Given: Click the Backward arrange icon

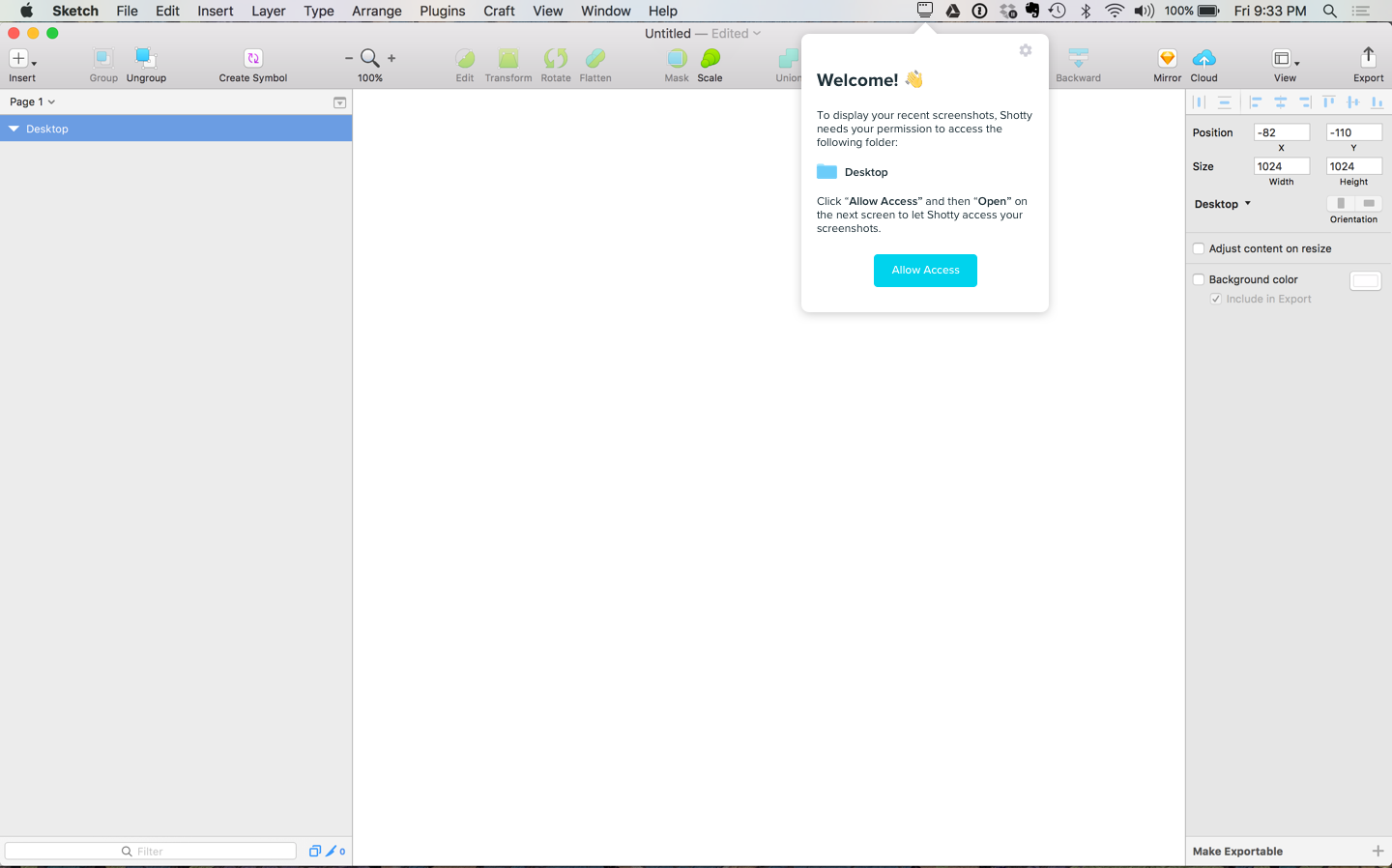Looking at the screenshot, I should (x=1078, y=58).
